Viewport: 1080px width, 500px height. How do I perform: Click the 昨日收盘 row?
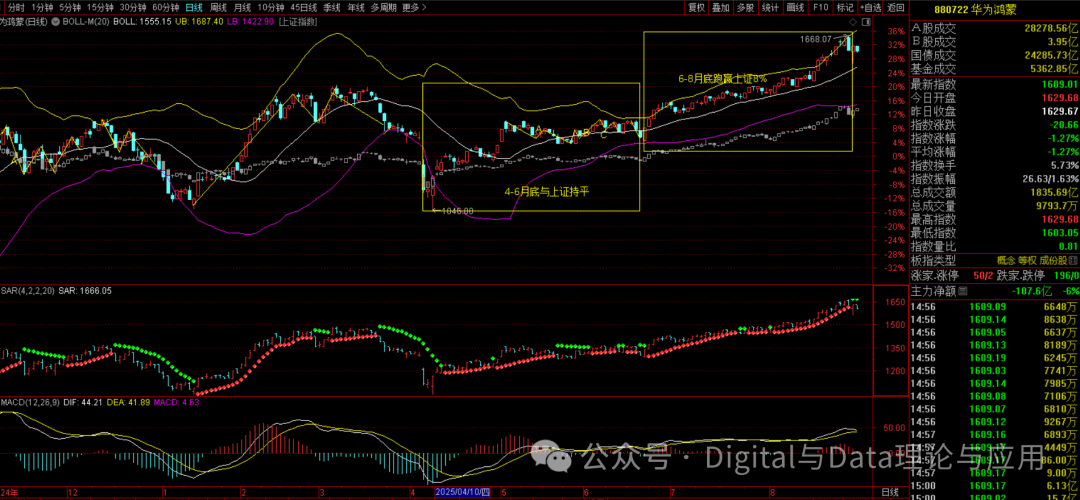coord(995,111)
